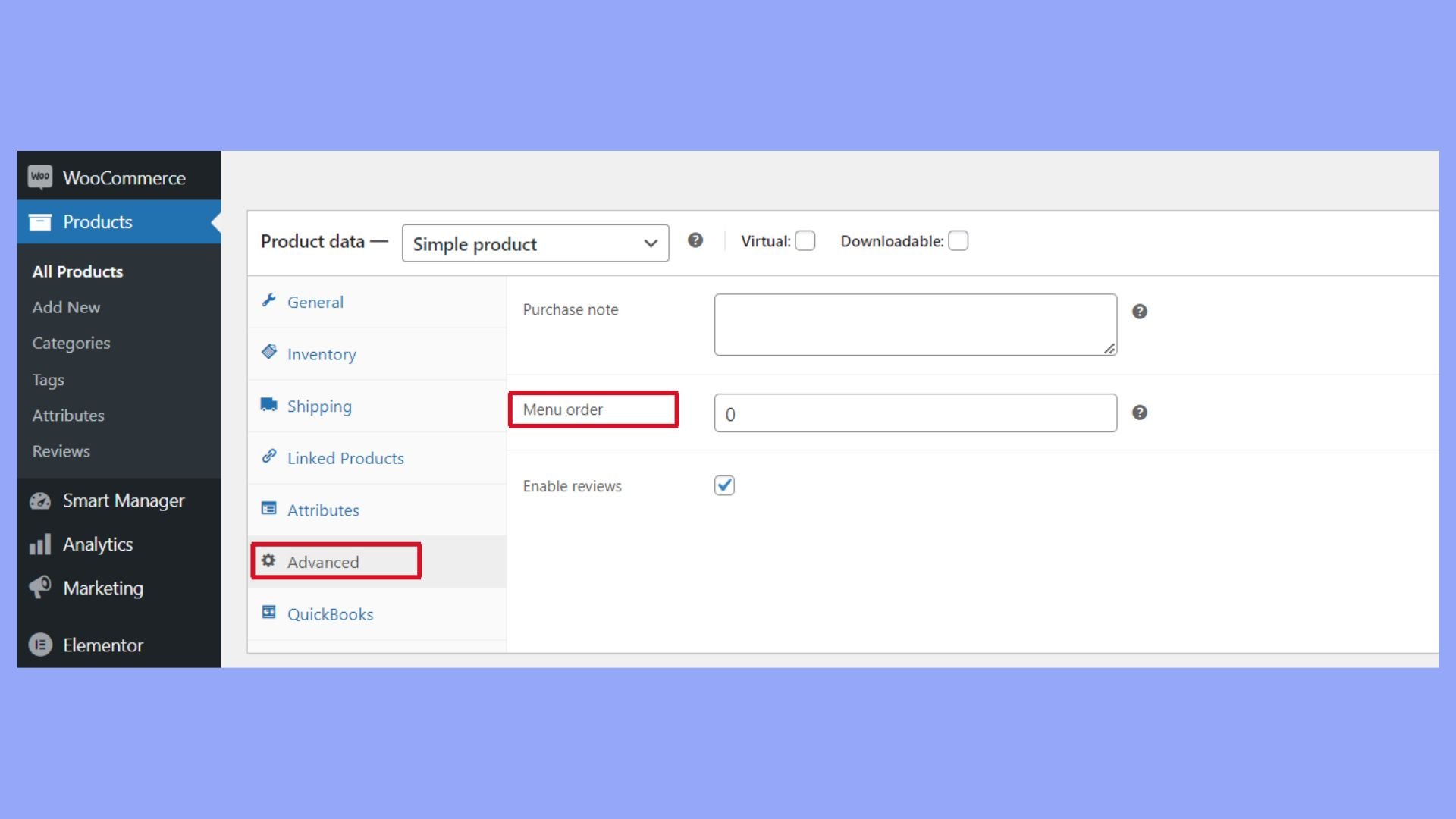Select the Products icon in the sidebar
This screenshot has height=819, width=1456.
40,221
